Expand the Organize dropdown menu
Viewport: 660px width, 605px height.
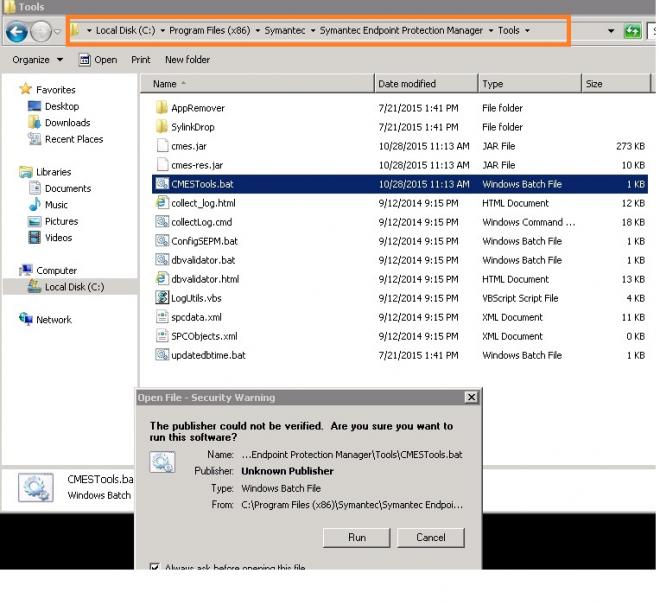click(60, 60)
